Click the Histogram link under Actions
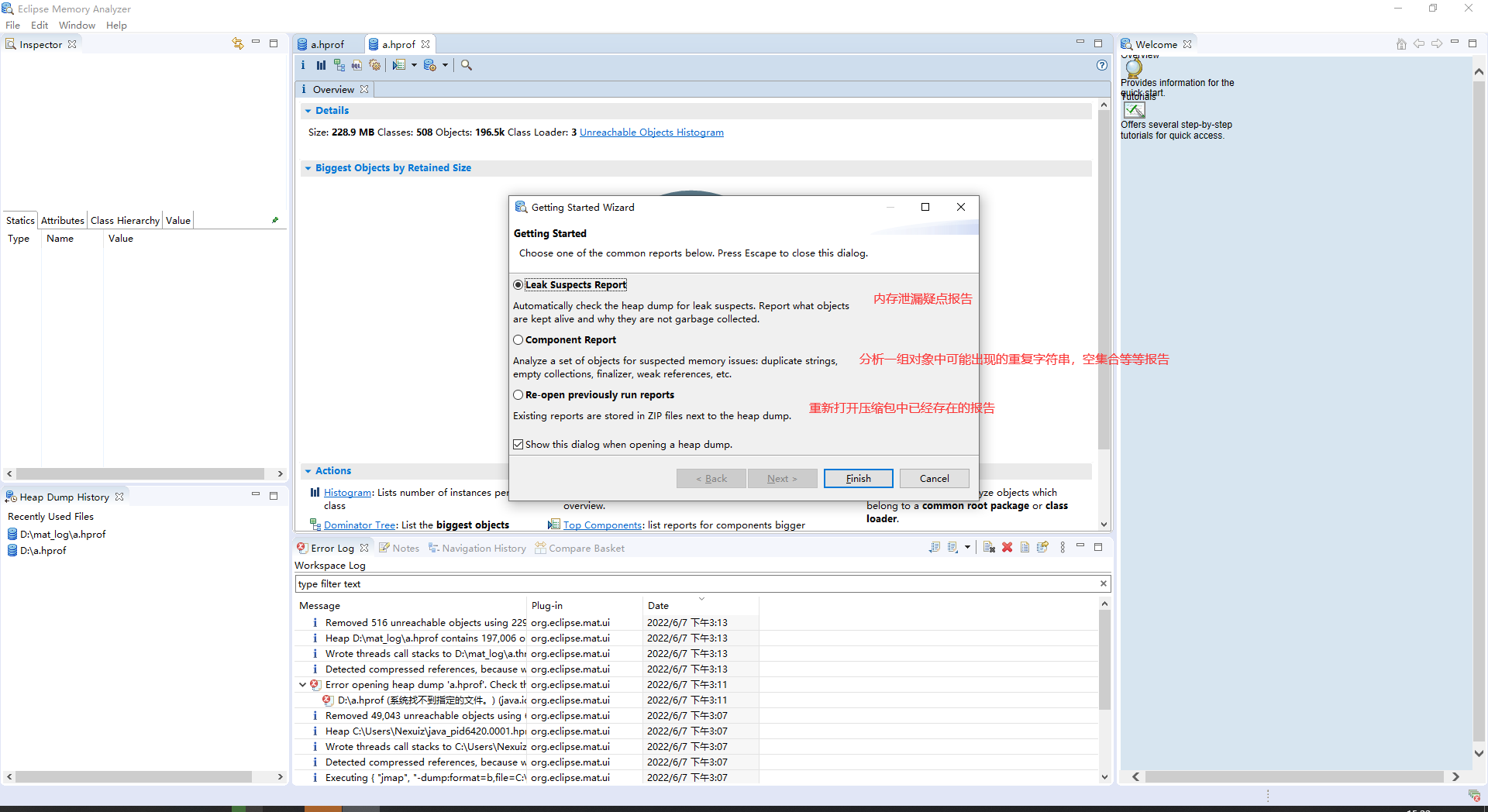This screenshot has width=1488, height=812. point(347,492)
